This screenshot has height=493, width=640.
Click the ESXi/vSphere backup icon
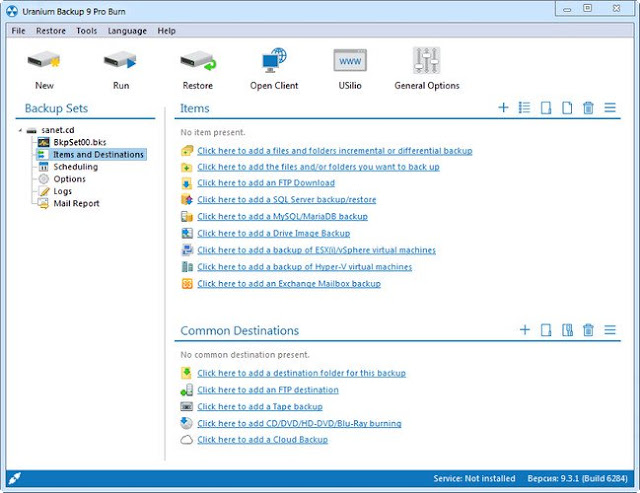187,250
